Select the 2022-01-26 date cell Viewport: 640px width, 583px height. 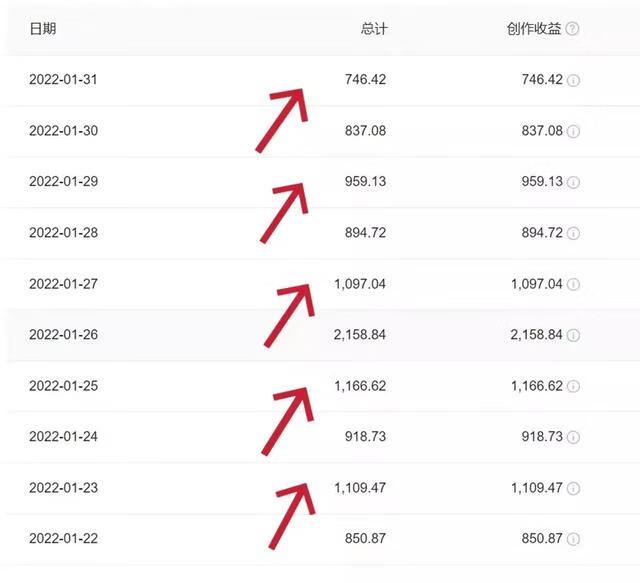[63, 335]
